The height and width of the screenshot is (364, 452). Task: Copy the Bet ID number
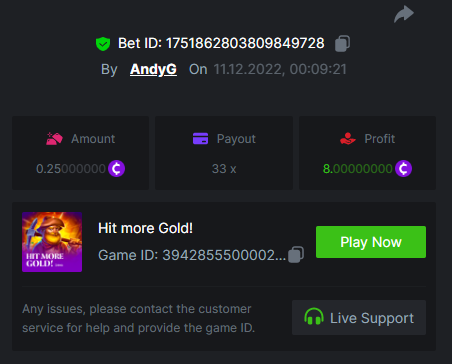click(342, 44)
